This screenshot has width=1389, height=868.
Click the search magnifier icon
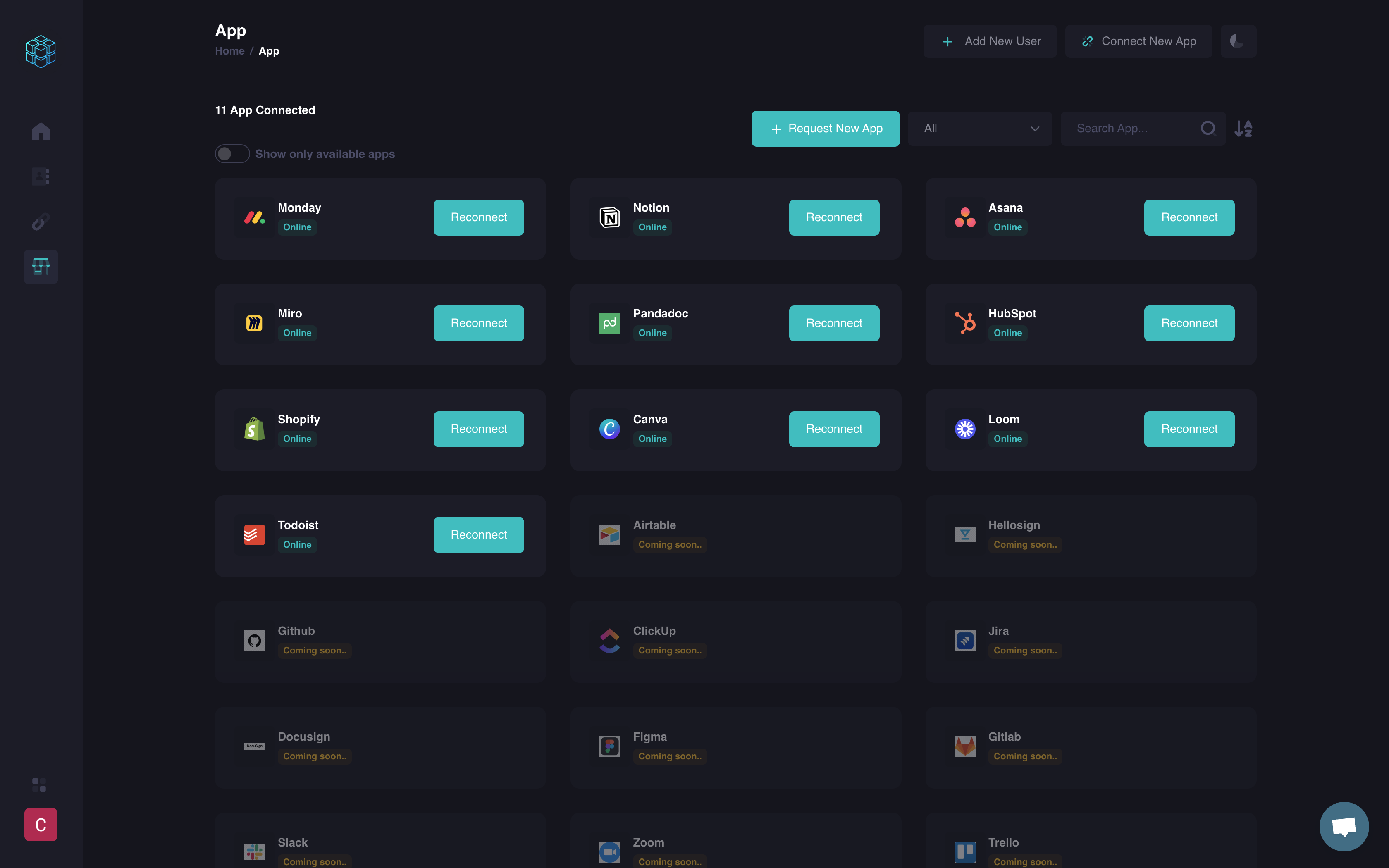[x=1208, y=129]
